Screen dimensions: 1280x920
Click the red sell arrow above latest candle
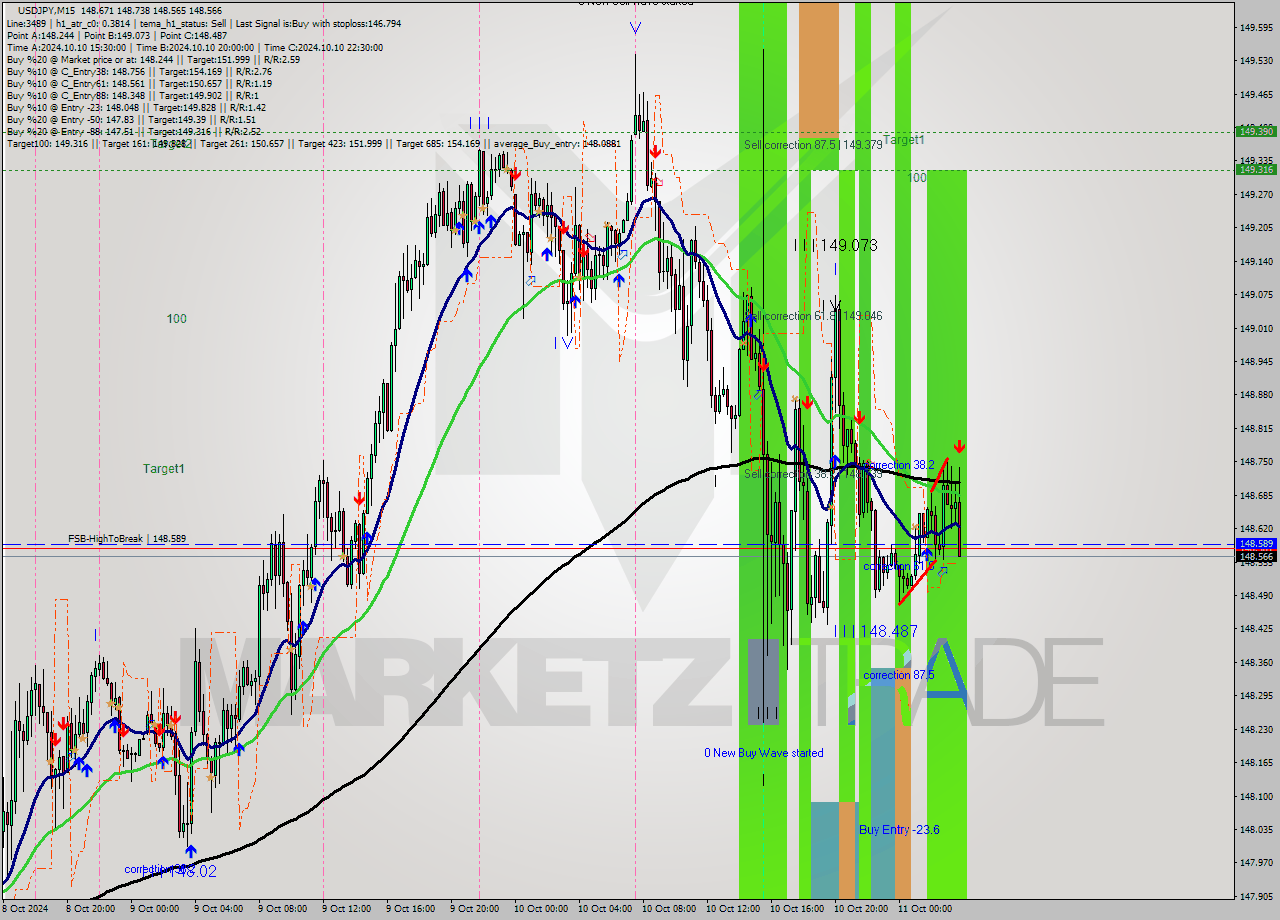pos(959,446)
